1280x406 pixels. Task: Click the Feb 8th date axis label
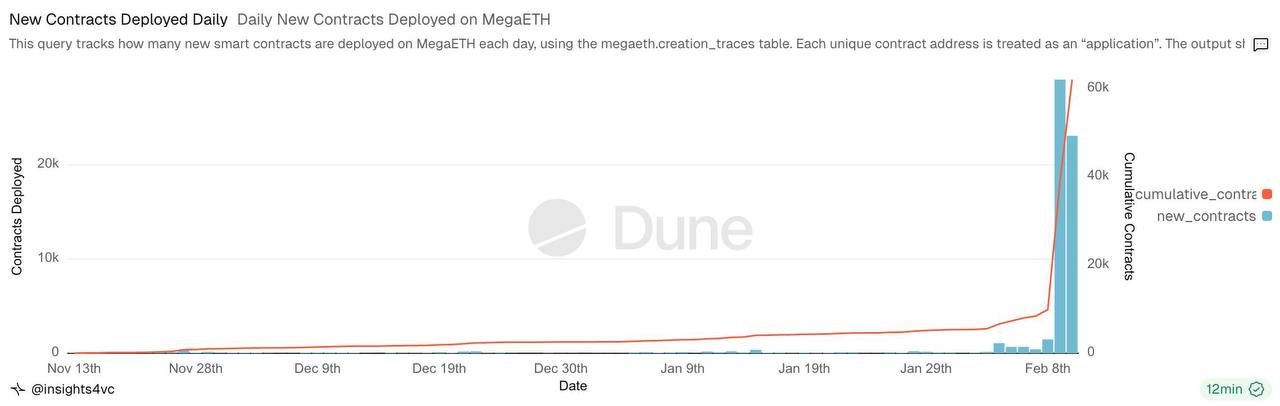(1048, 368)
